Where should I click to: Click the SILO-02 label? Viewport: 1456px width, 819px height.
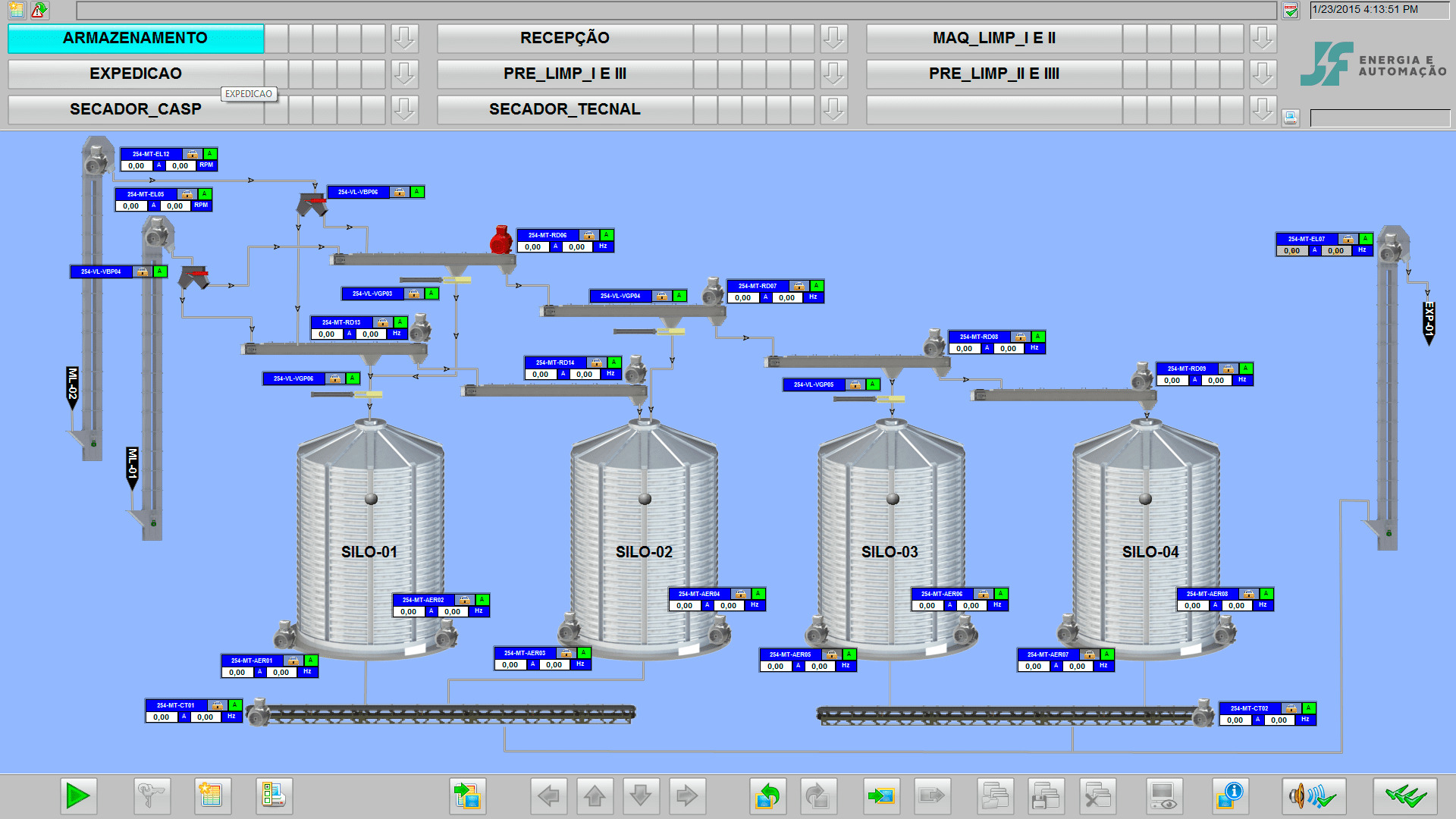click(644, 552)
